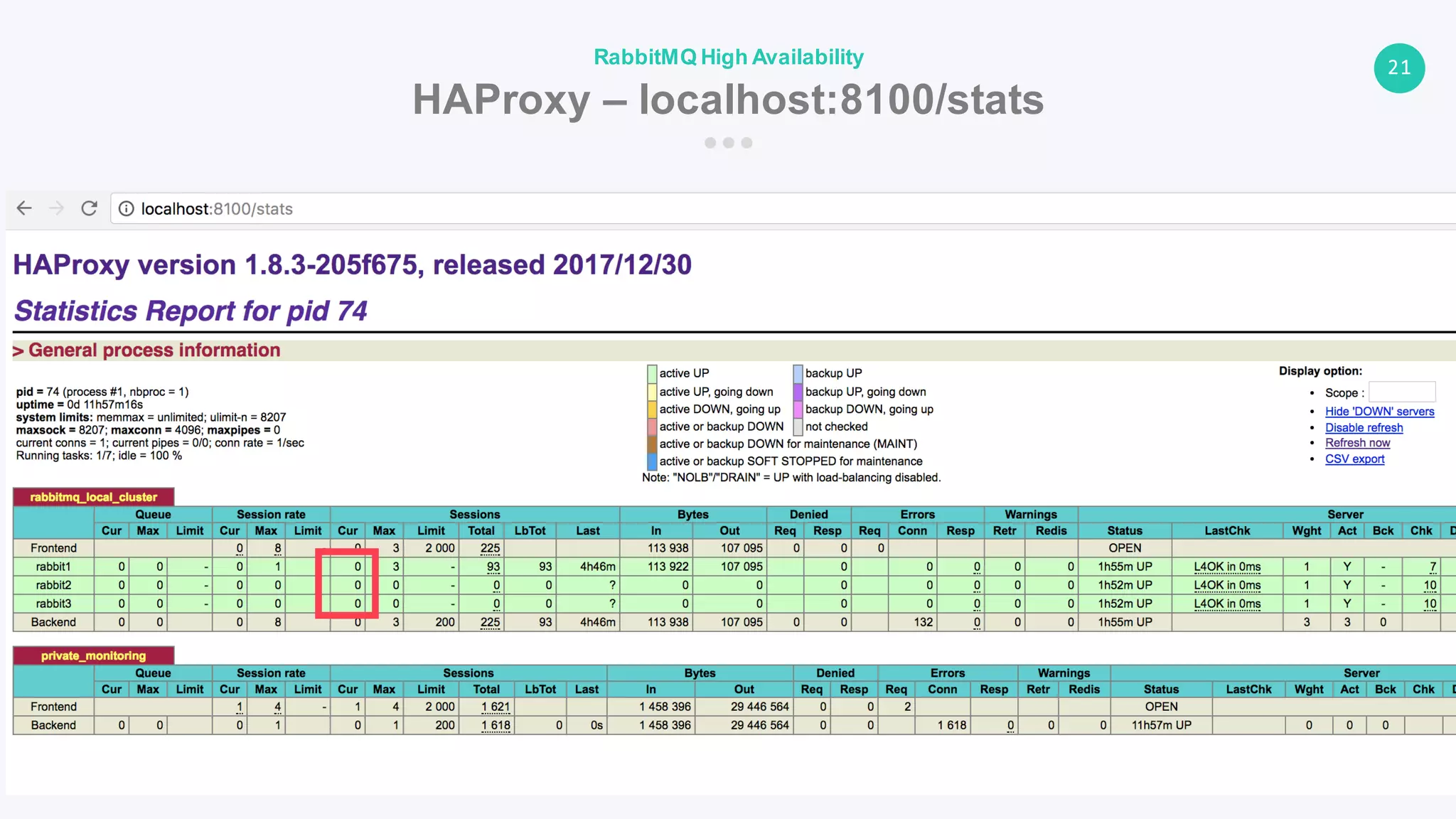The width and height of the screenshot is (1456, 819).
Task: Click rabbitmq Frontend session limit 2 000
Action: pos(439,548)
